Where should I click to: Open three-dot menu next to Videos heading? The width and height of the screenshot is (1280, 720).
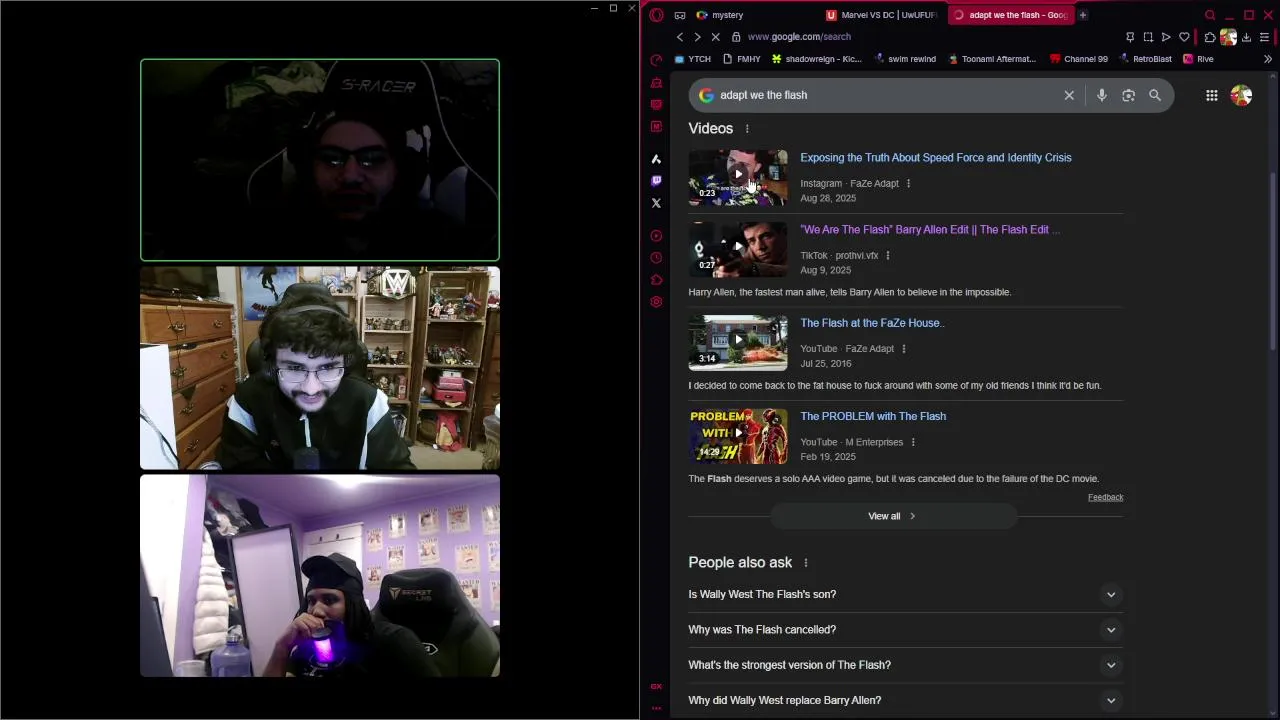tap(747, 129)
